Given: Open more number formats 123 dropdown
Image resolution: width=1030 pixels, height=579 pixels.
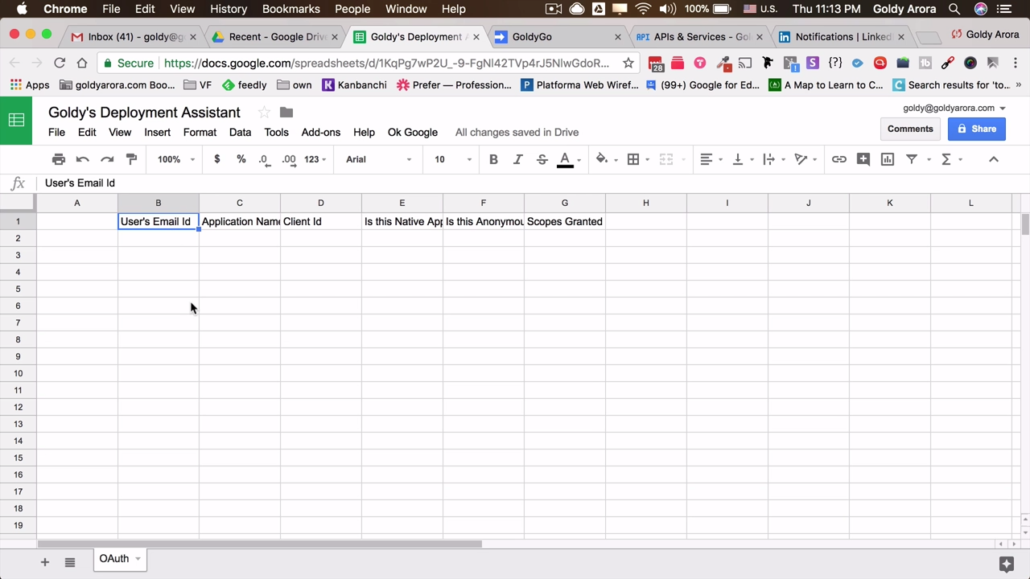Looking at the screenshot, I should click(315, 159).
